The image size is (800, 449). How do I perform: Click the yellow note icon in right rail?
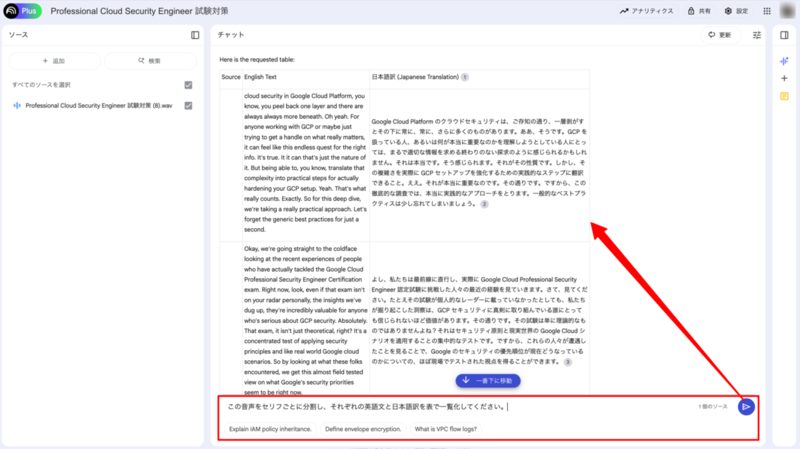(x=784, y=96)
